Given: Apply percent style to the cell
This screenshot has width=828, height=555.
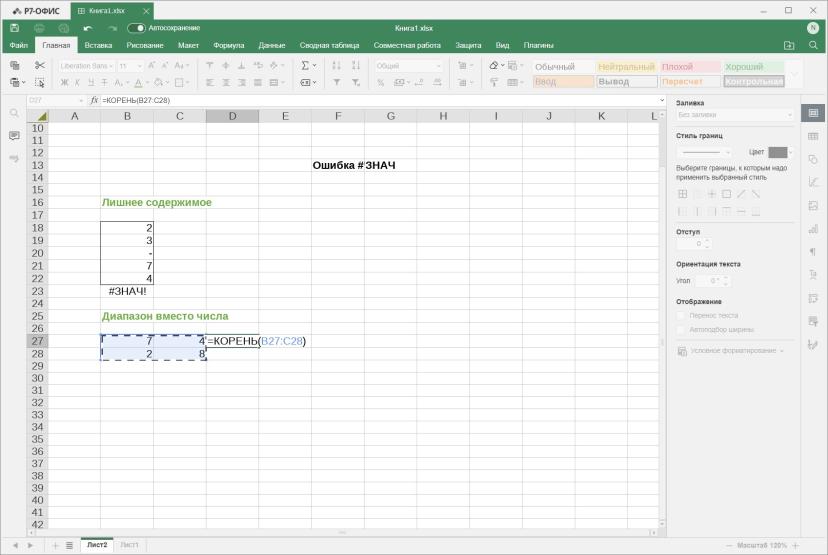Looking at the screenshot, I should coord(380,82).
